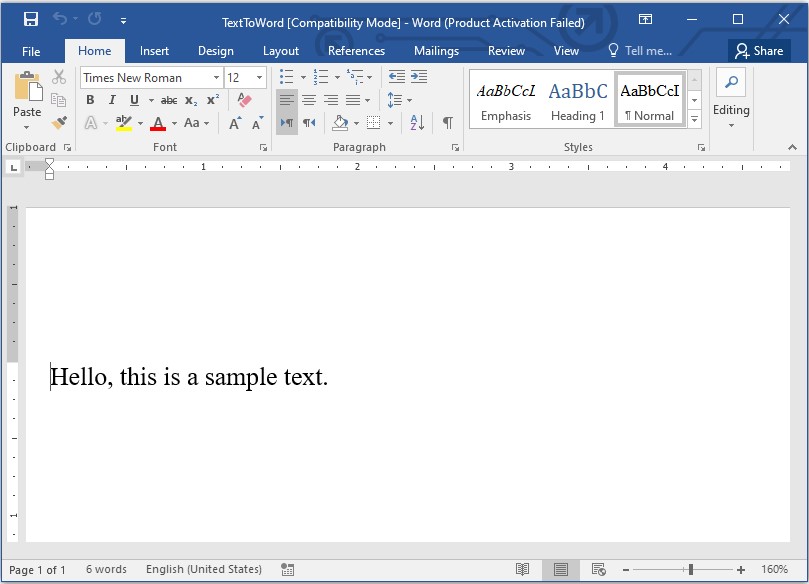The width and height of the screenshot is (809, 584).
Task: Switch to the Insert tab
Action: click(154, 50)
